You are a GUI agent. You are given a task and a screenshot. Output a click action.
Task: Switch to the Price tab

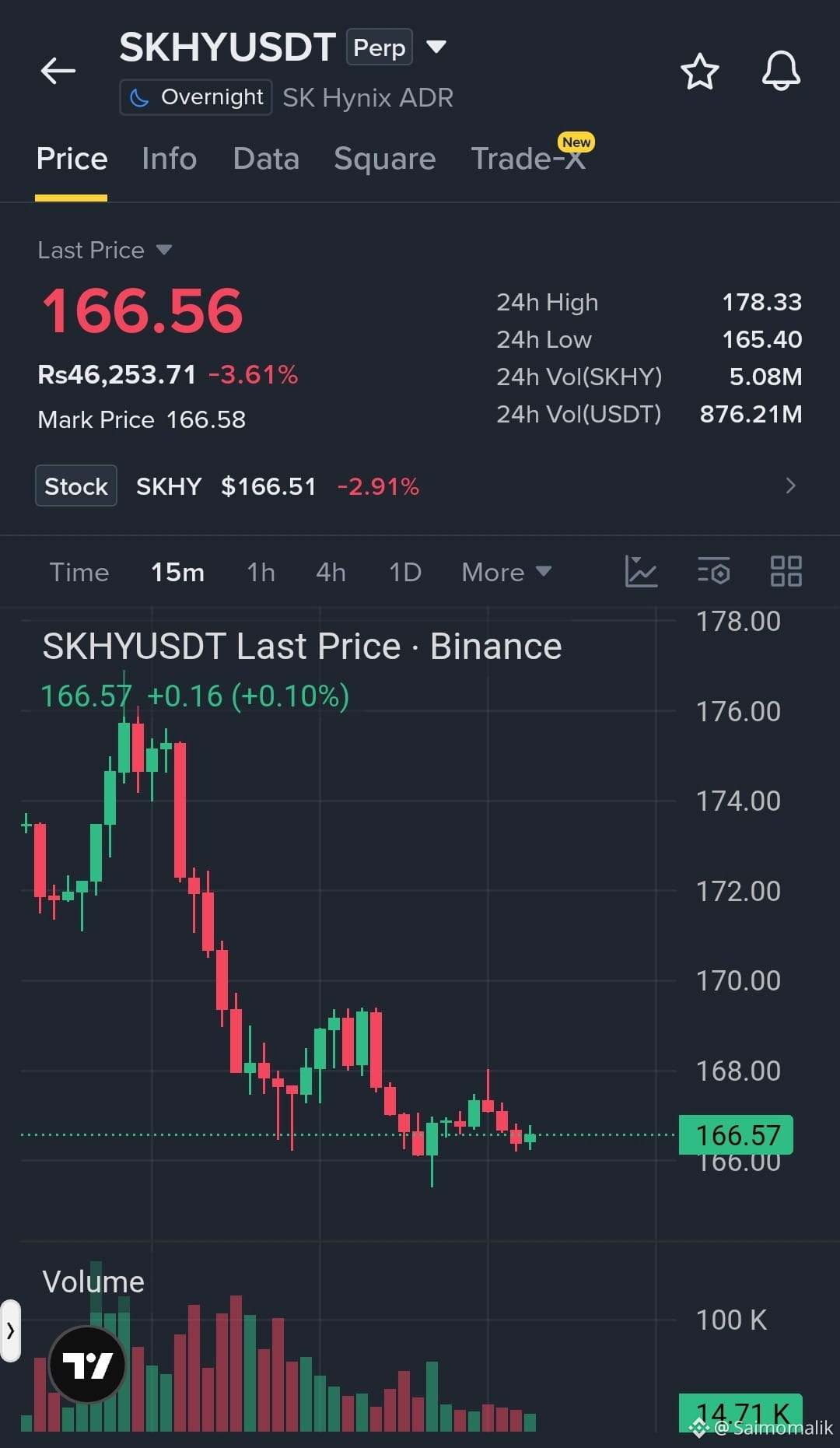[72, 159]
